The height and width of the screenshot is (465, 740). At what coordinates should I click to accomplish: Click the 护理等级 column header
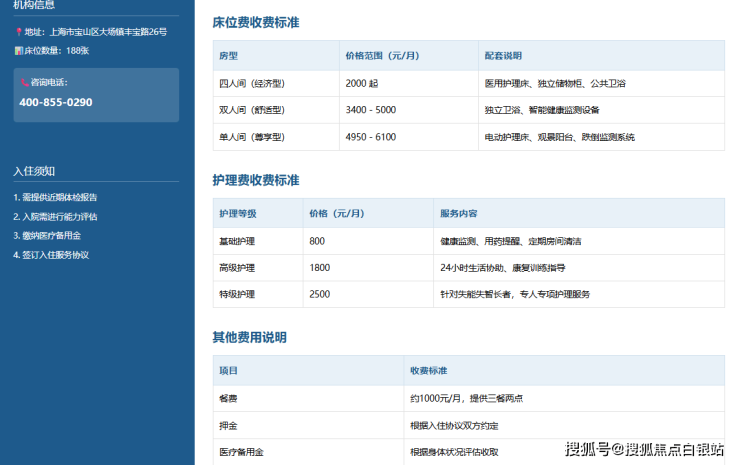258,213
